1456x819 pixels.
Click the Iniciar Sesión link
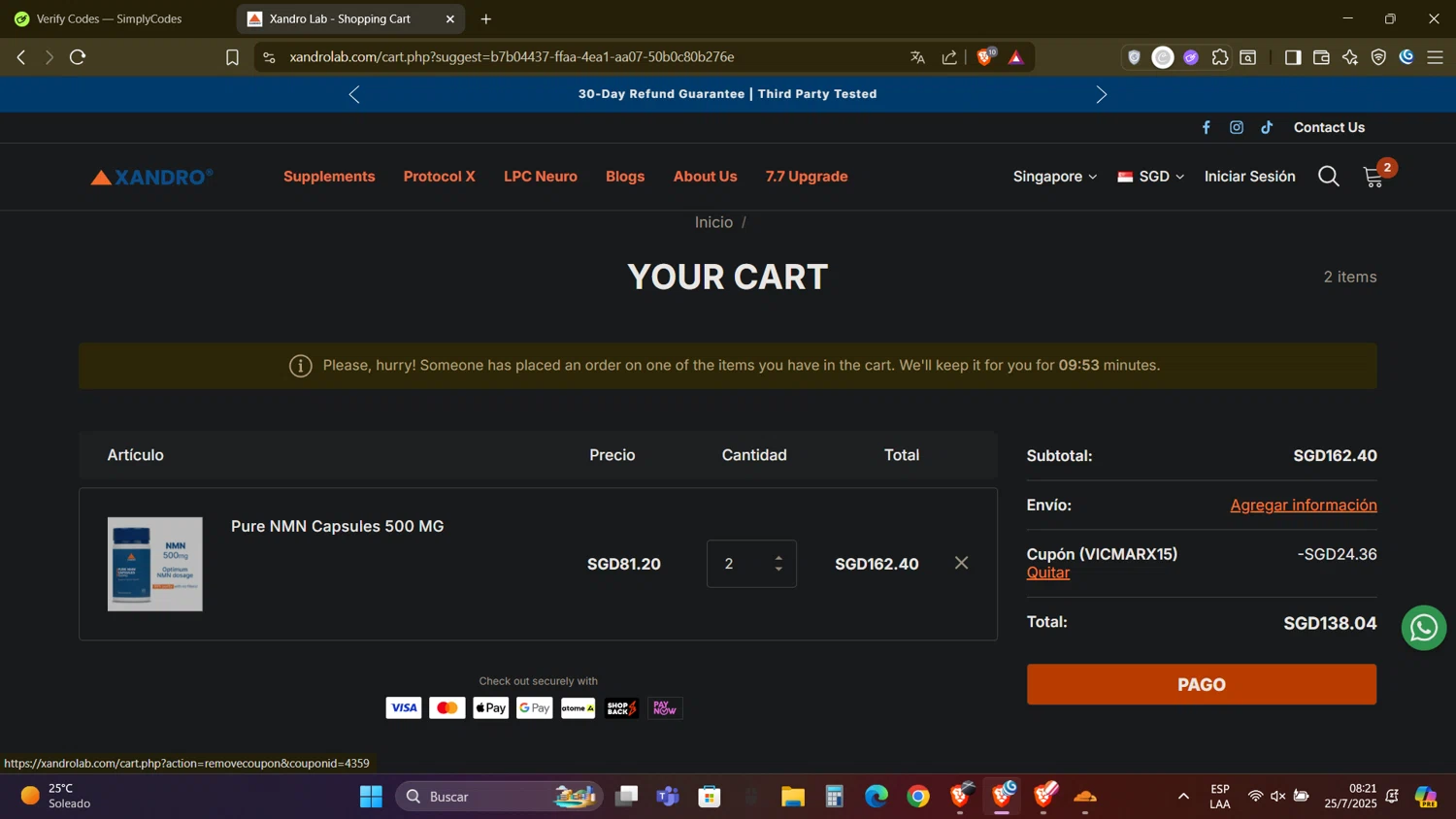(x=1249, y=177)
